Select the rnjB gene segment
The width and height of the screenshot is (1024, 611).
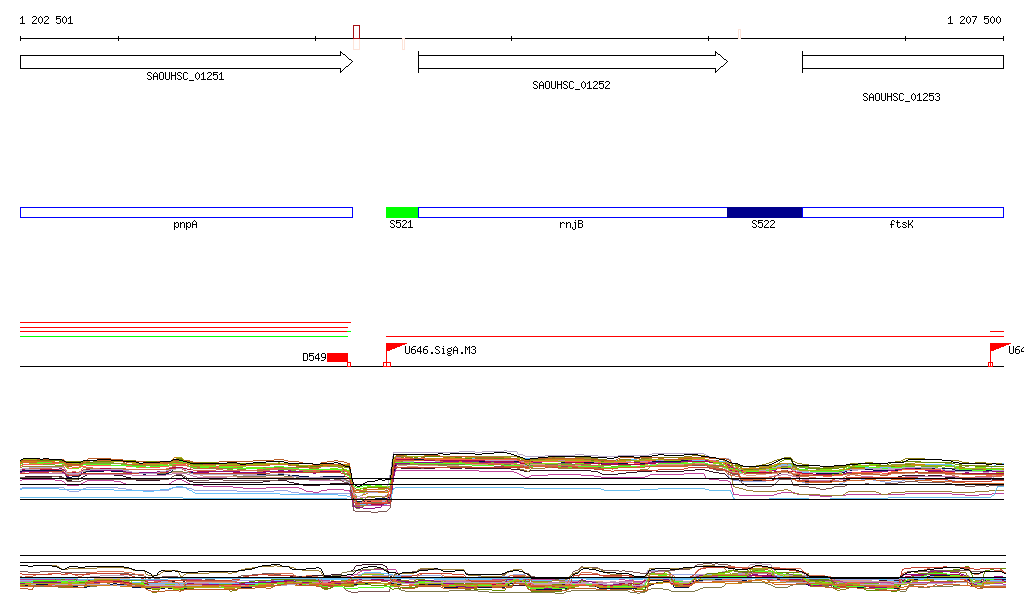(x=572, y=212)
